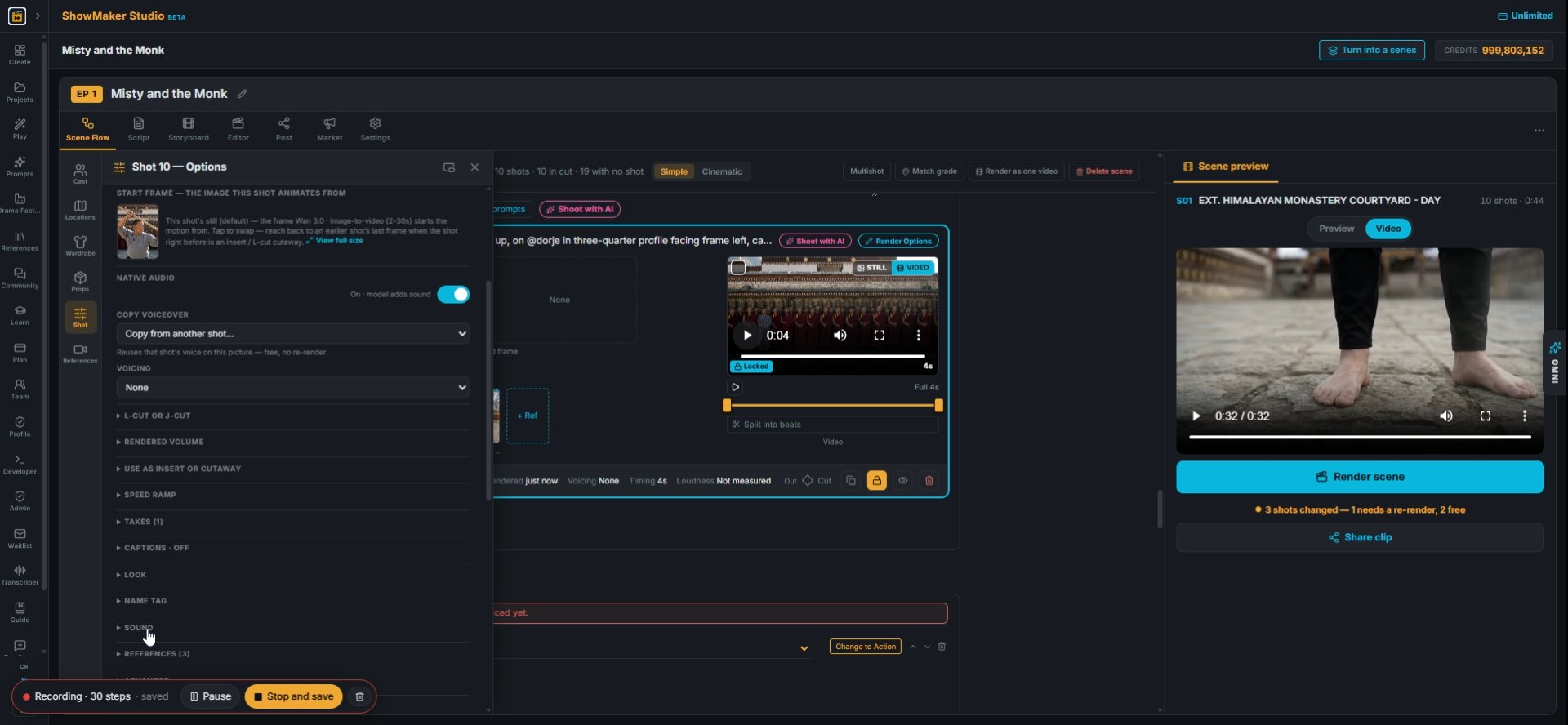Click the right orange trim handle
Screen dimensions: 1568x725
938,406
